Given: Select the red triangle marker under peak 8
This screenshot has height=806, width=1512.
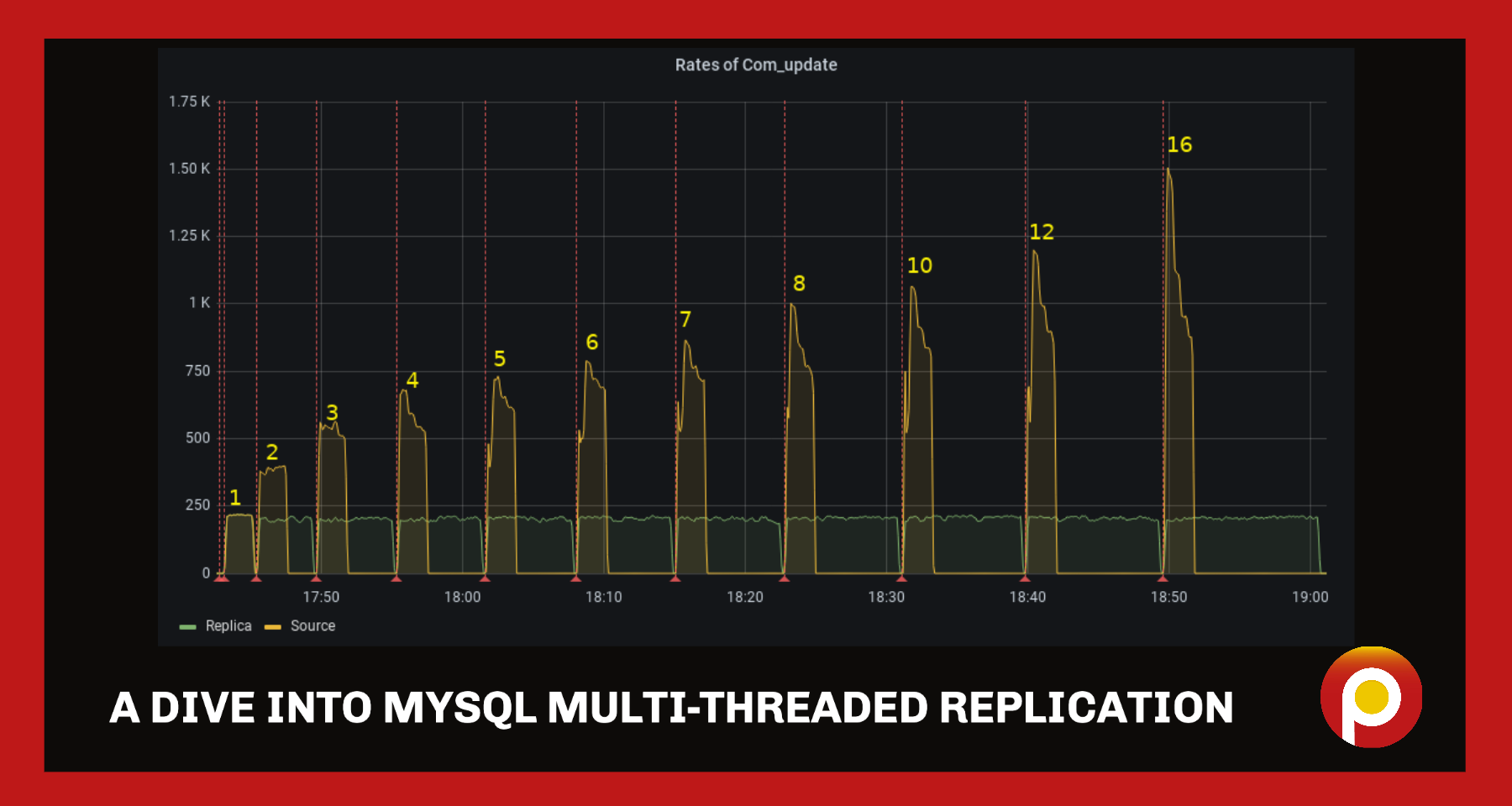Looking at the screenshot, I should click(783, 579).
